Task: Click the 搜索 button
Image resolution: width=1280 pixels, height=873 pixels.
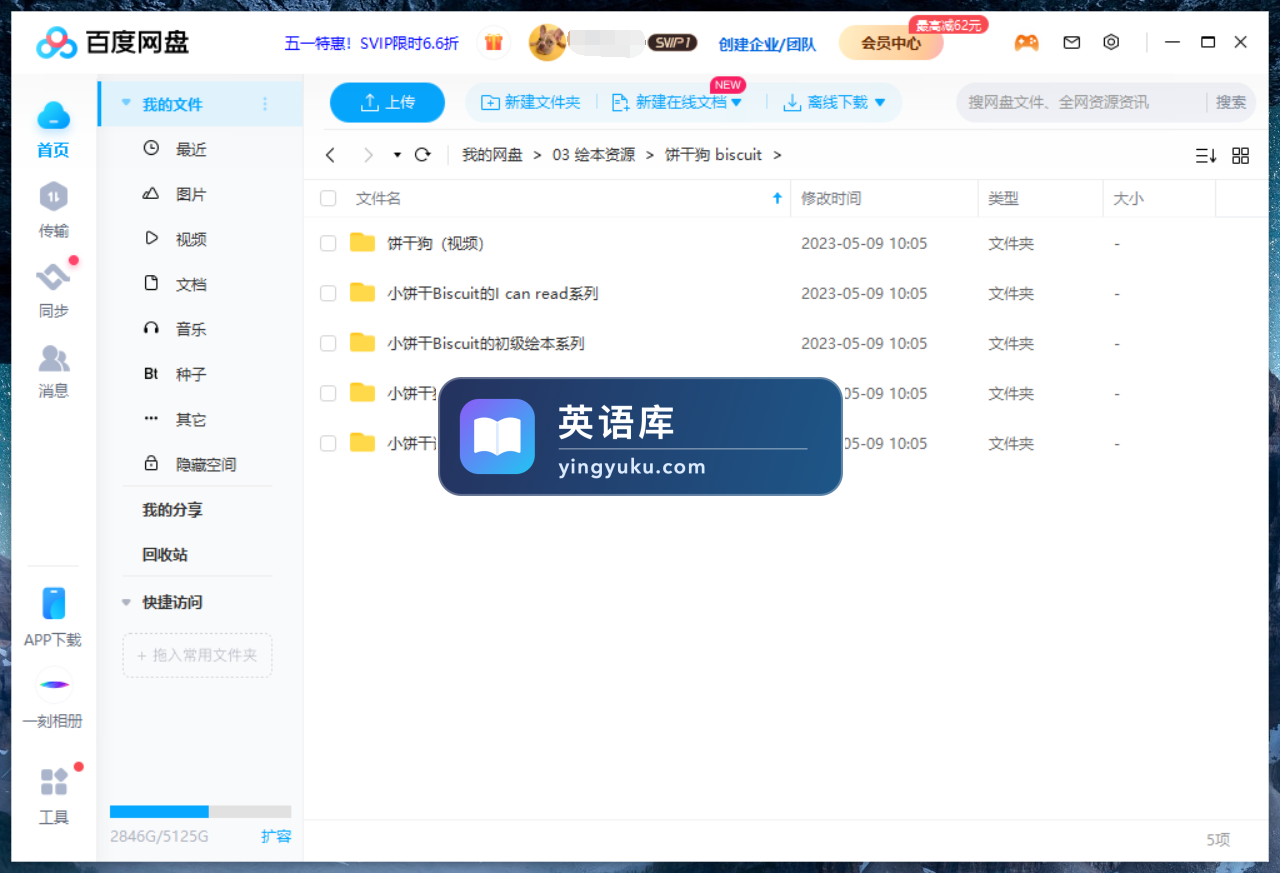Action: pyautogui.click(x=1231, y=102)
